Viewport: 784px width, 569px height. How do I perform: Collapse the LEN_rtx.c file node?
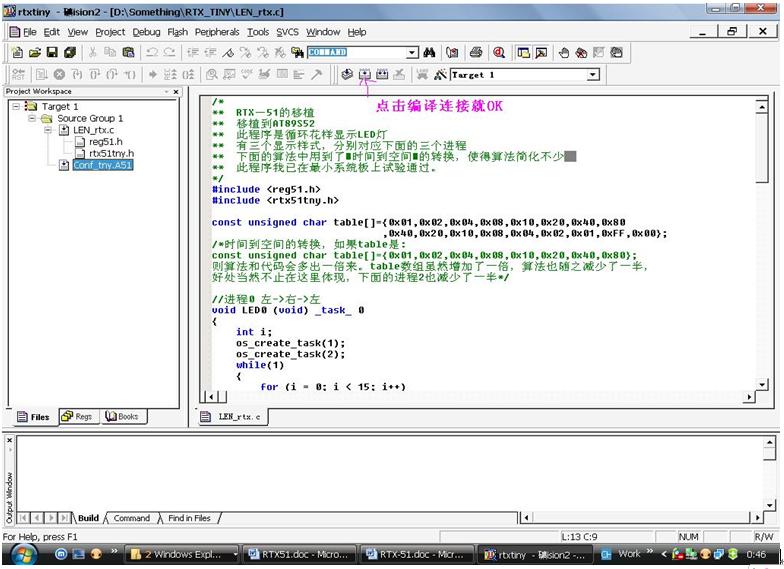coord(50,130)
